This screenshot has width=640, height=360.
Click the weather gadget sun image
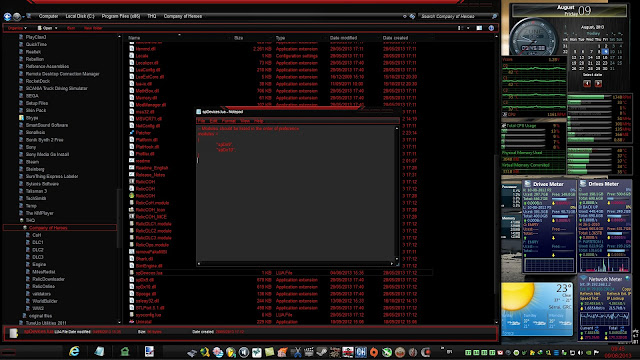(518, 296)
